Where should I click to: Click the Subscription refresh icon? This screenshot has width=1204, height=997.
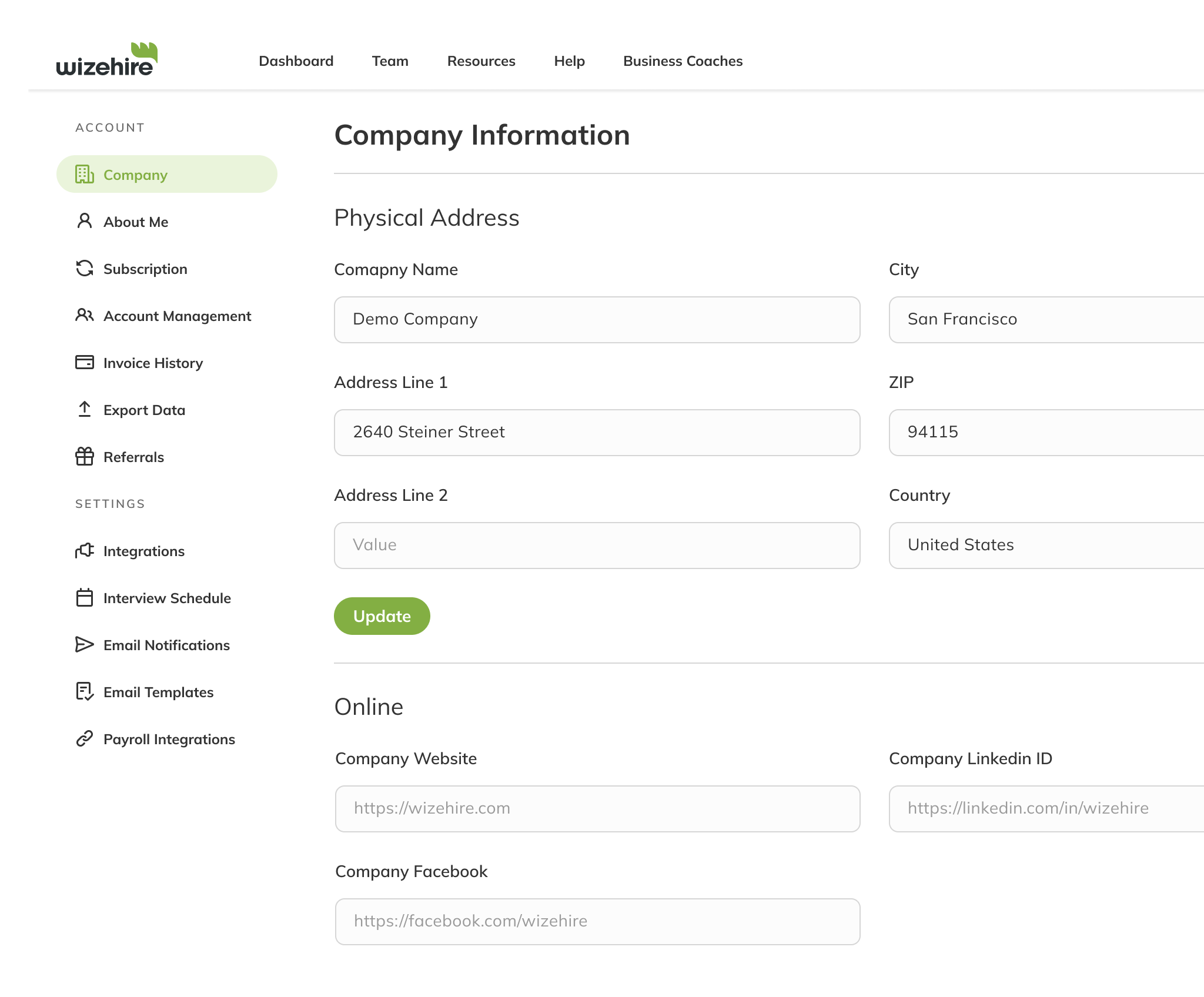(84, 267)
